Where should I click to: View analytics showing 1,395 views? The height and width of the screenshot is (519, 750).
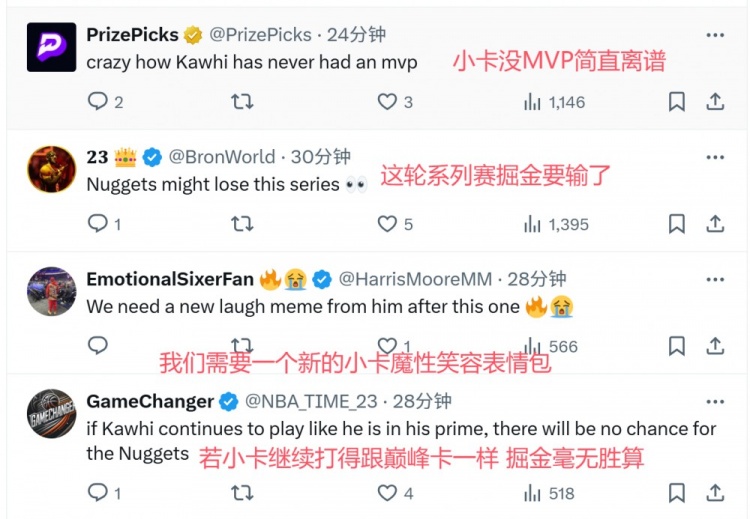tap(556, 224)
